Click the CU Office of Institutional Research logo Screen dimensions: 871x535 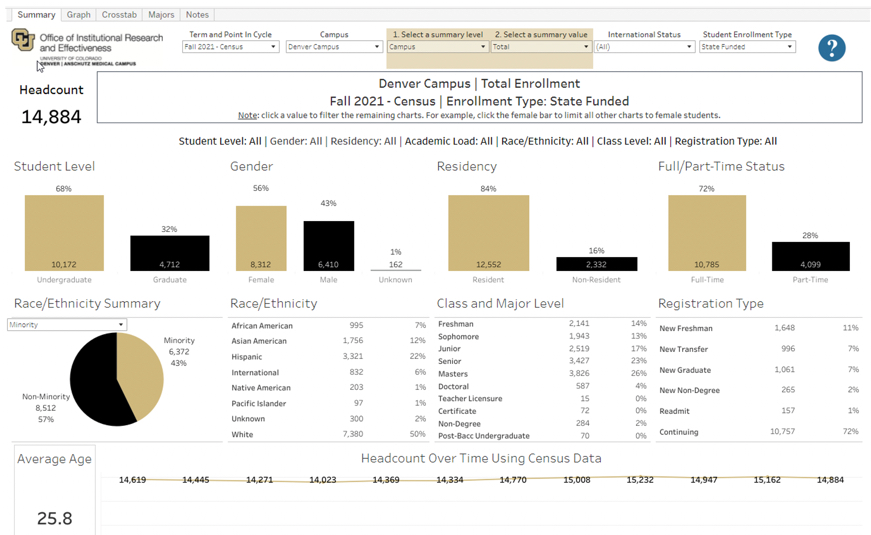click(x=87, y=48)
